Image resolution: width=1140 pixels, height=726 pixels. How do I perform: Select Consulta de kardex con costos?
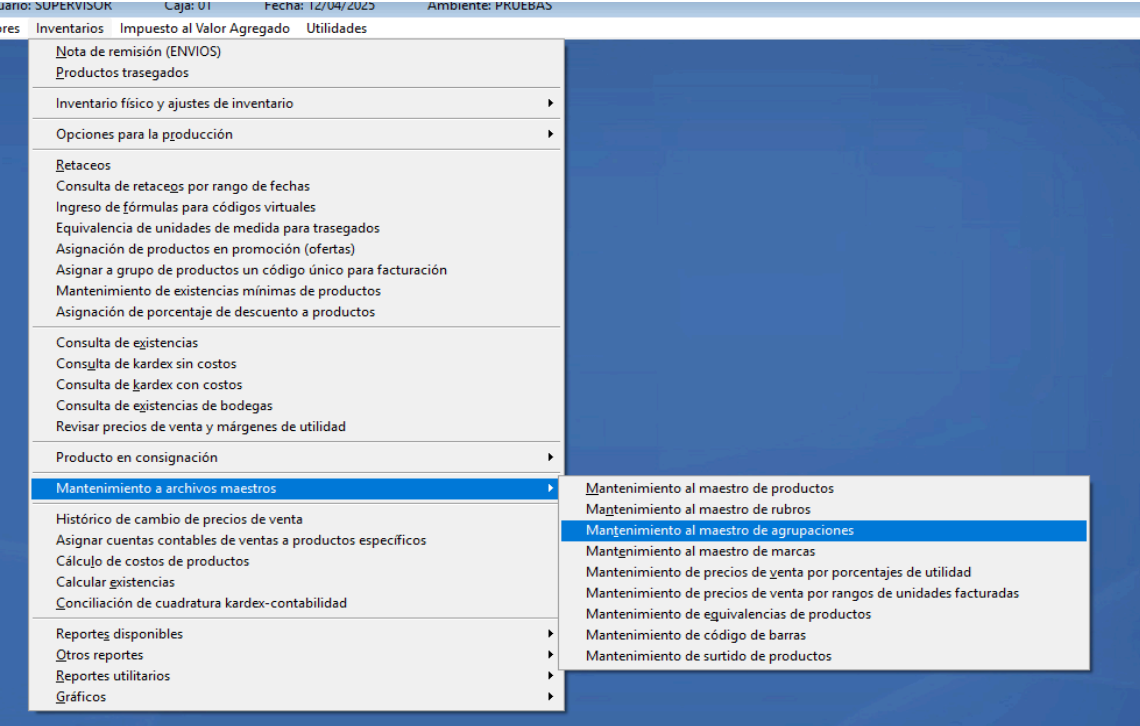coord(149,384)
